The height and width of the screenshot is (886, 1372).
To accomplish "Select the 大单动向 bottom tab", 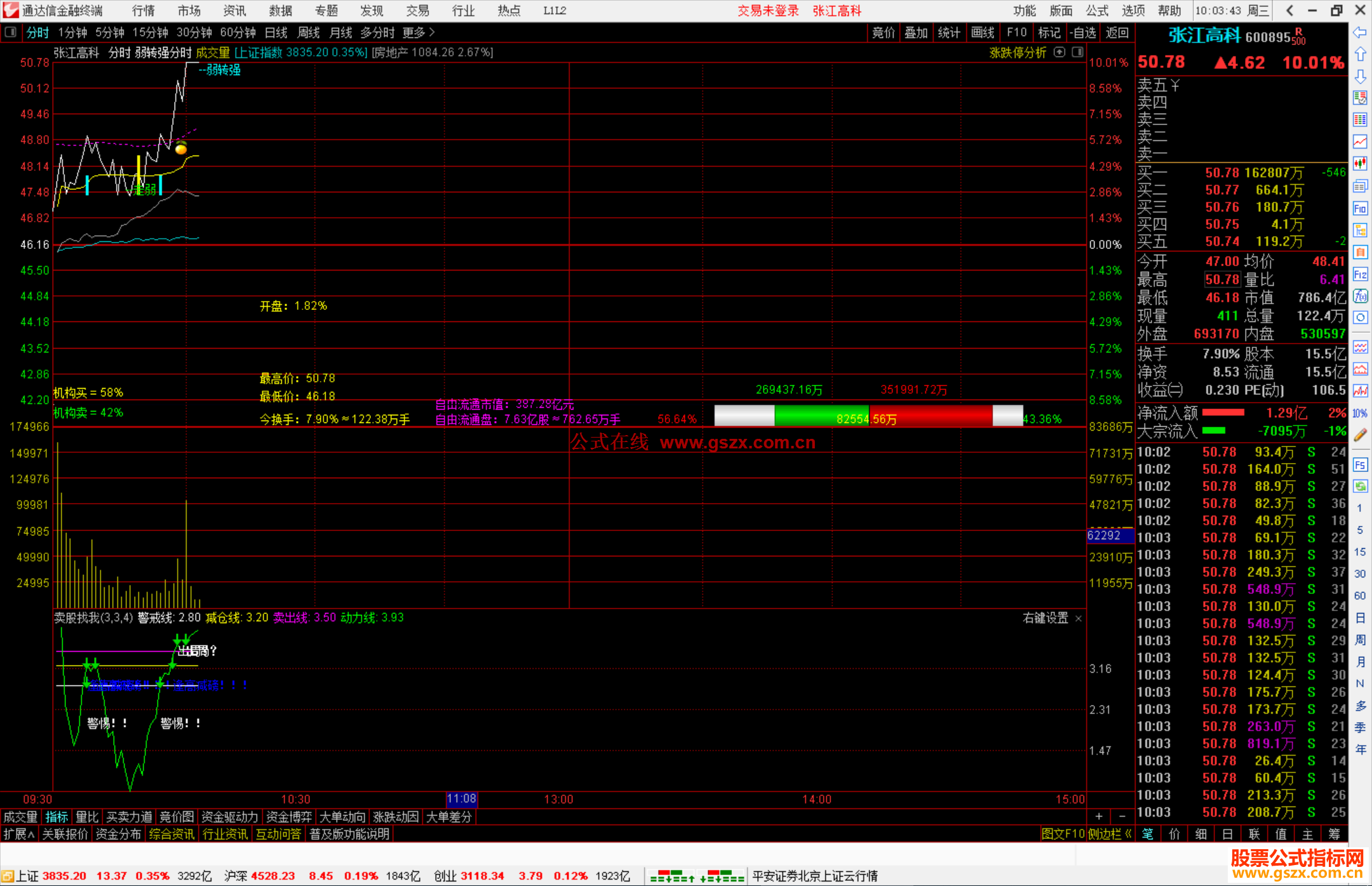I will click(x=342, y=817).
